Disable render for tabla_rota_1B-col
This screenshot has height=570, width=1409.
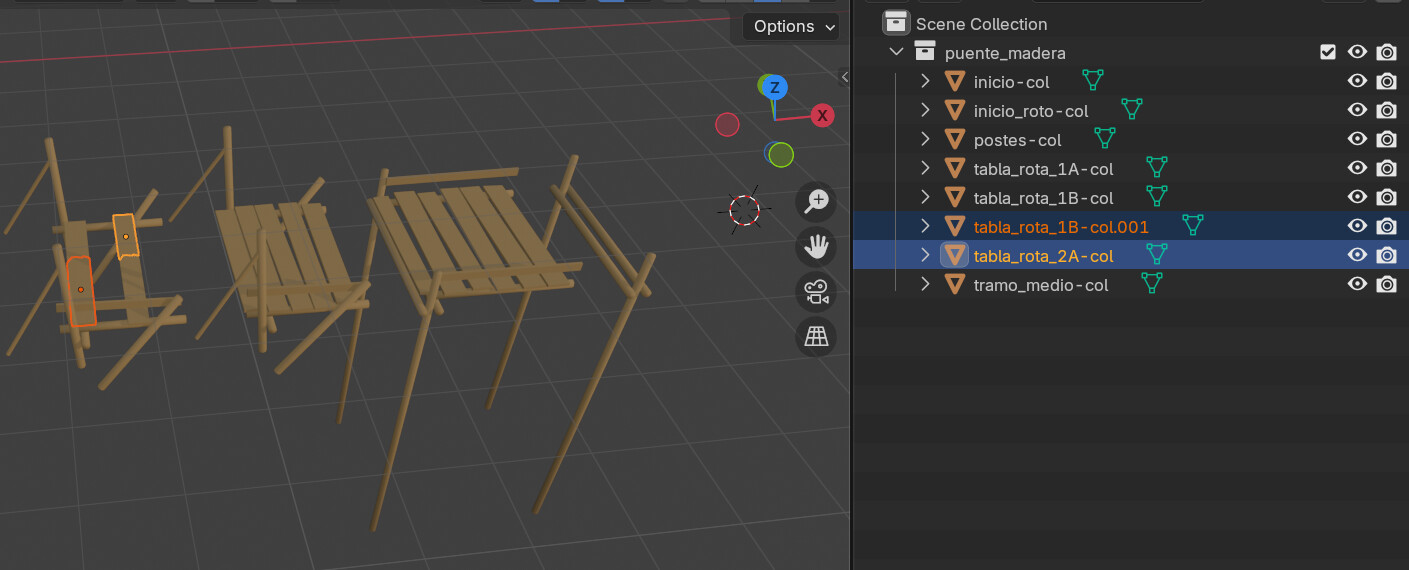click(x=1386, y=197)
